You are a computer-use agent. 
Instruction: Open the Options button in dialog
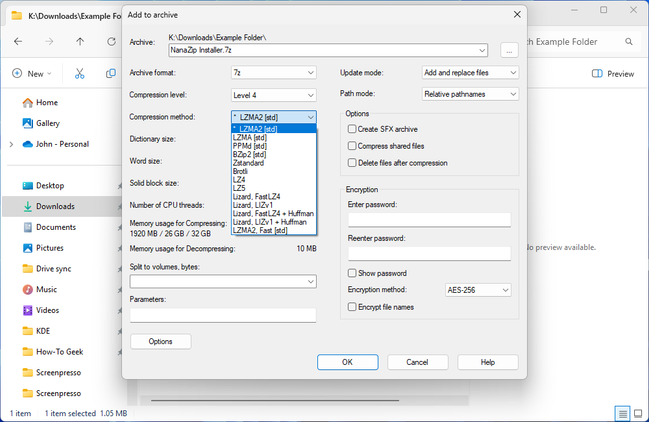pos(161,342)
